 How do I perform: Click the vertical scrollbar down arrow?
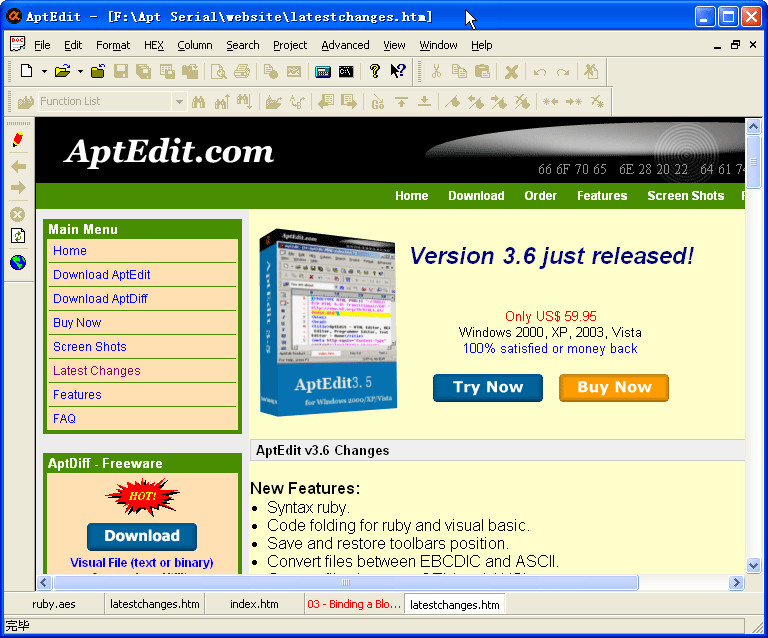pos(753,565)
